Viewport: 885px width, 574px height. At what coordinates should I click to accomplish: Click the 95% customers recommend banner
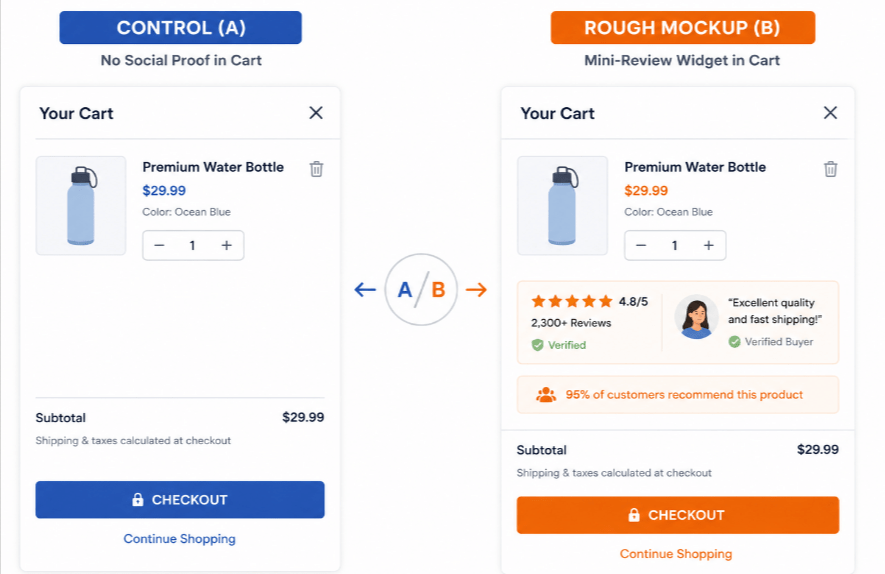click(678, 395)
